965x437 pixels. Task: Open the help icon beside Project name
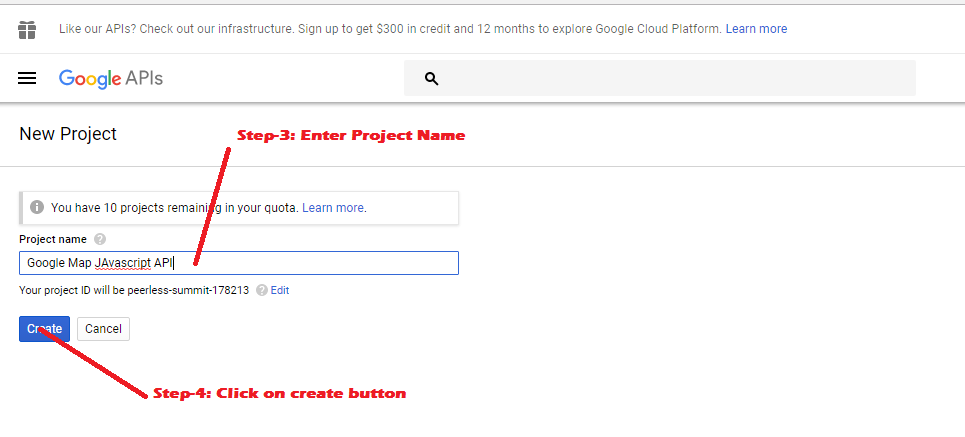pyautogui.click(x=100, y=239)
